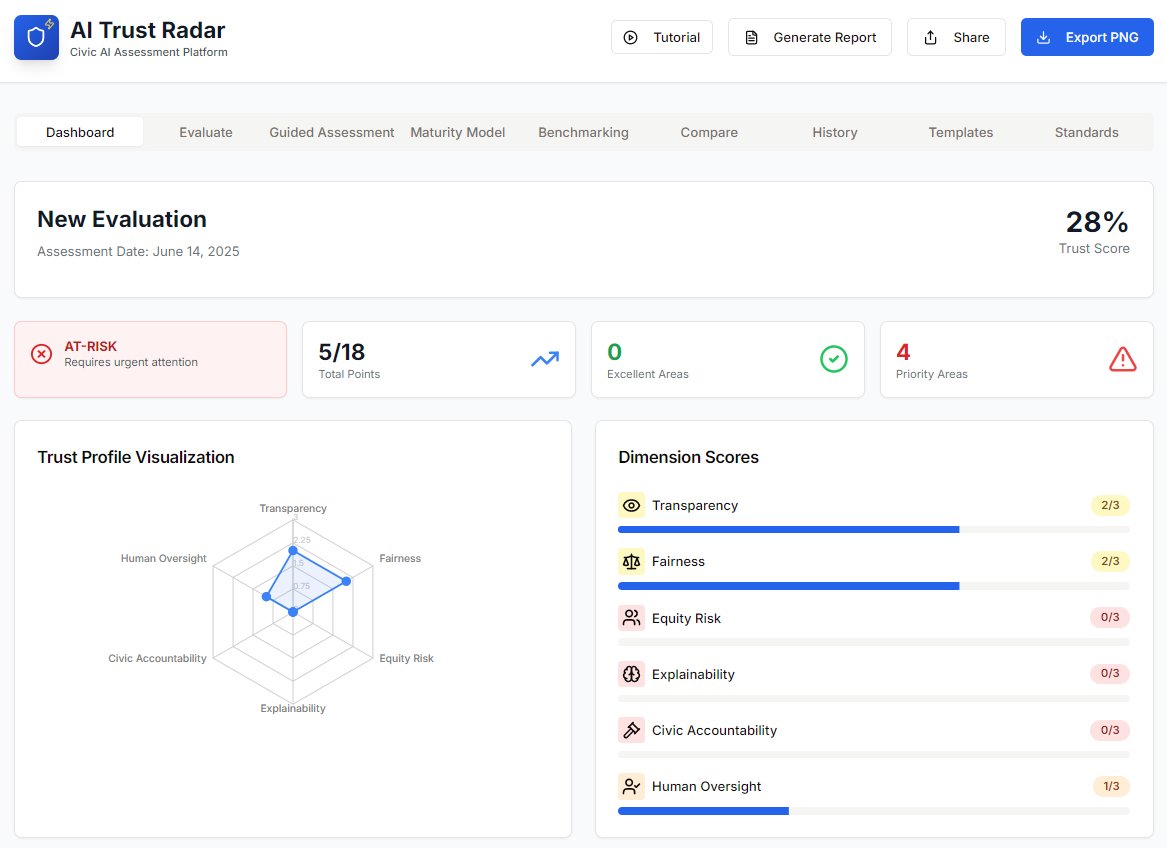Image resolution: width=1167 pixels, height=848 pixels.
Task: View the History tab
Action: [834, 132]
